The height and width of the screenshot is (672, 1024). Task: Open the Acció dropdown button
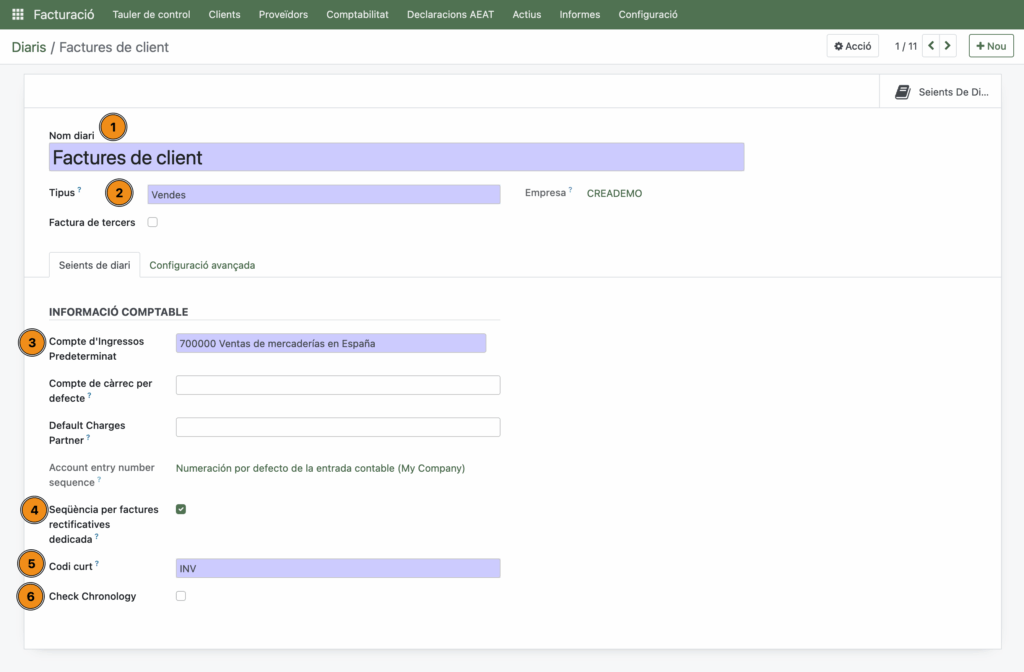pos(852,46)
